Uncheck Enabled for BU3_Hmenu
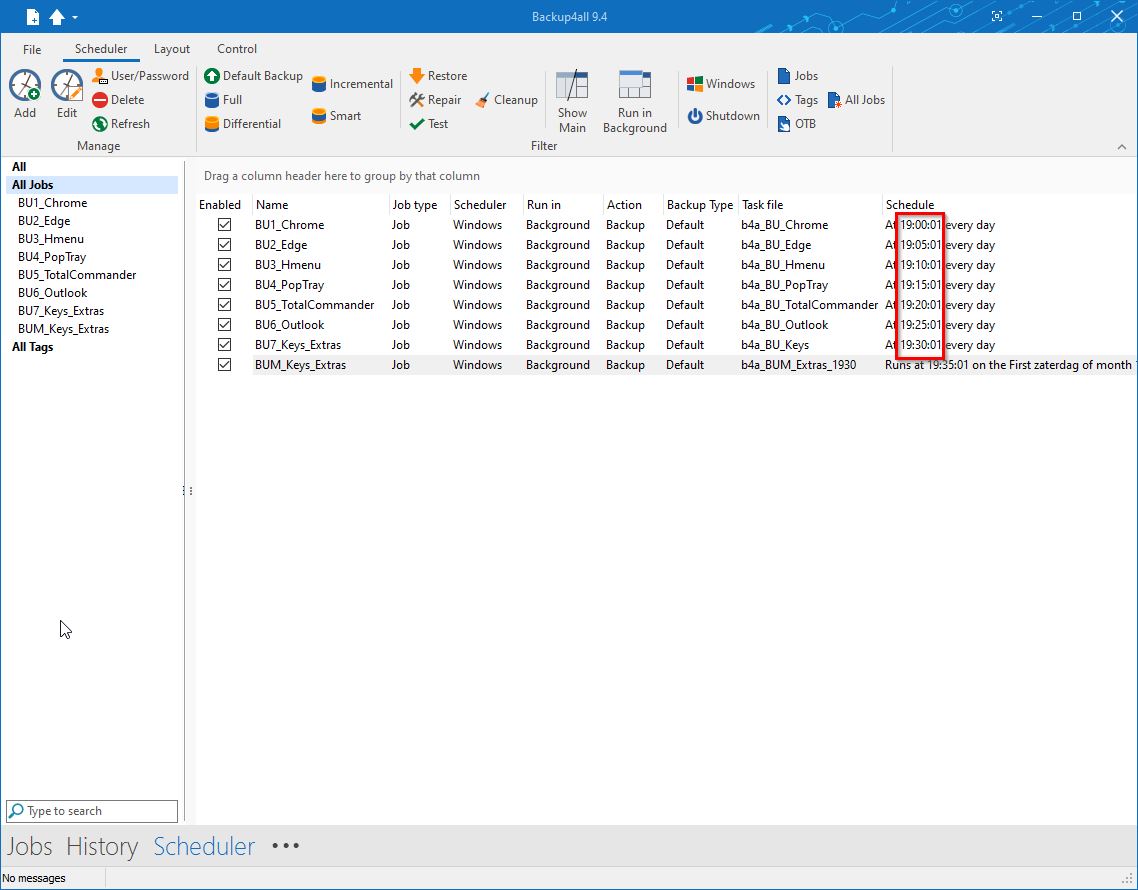The height and width of the screenshot is (890, 1138). click(224, 264)
